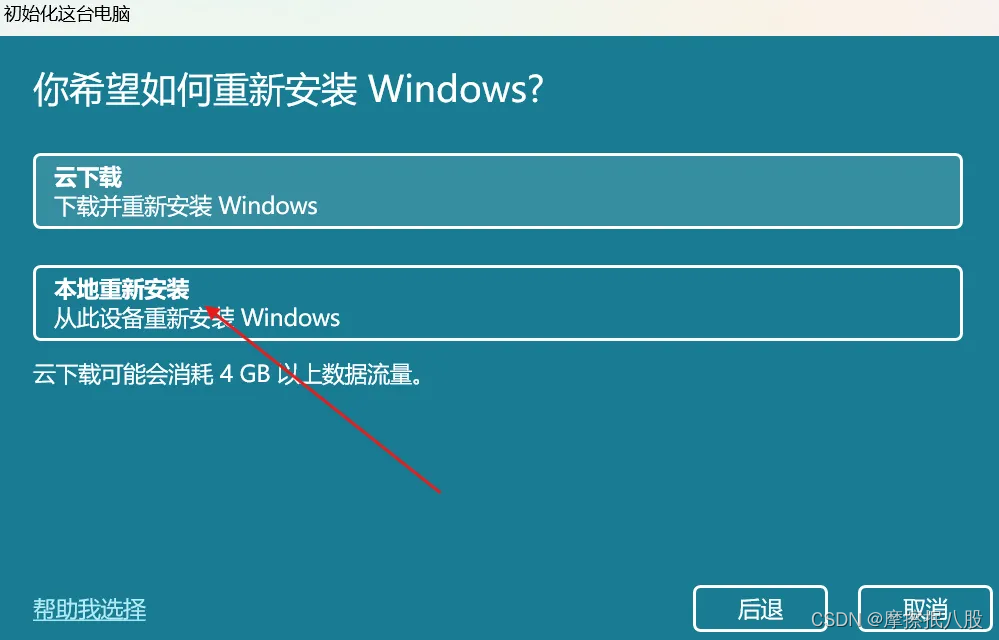Open the 帮助我选择 help link

89,609
